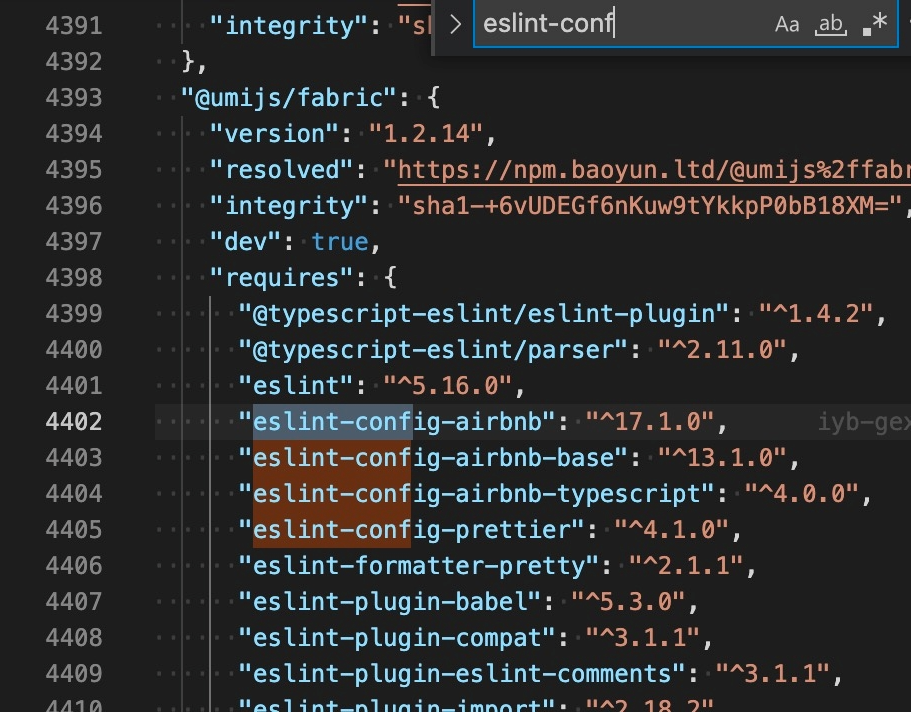Click the "@typescript-eslint/parser" key
Viewport: 911px width, 712px height.
click(433, 349)
